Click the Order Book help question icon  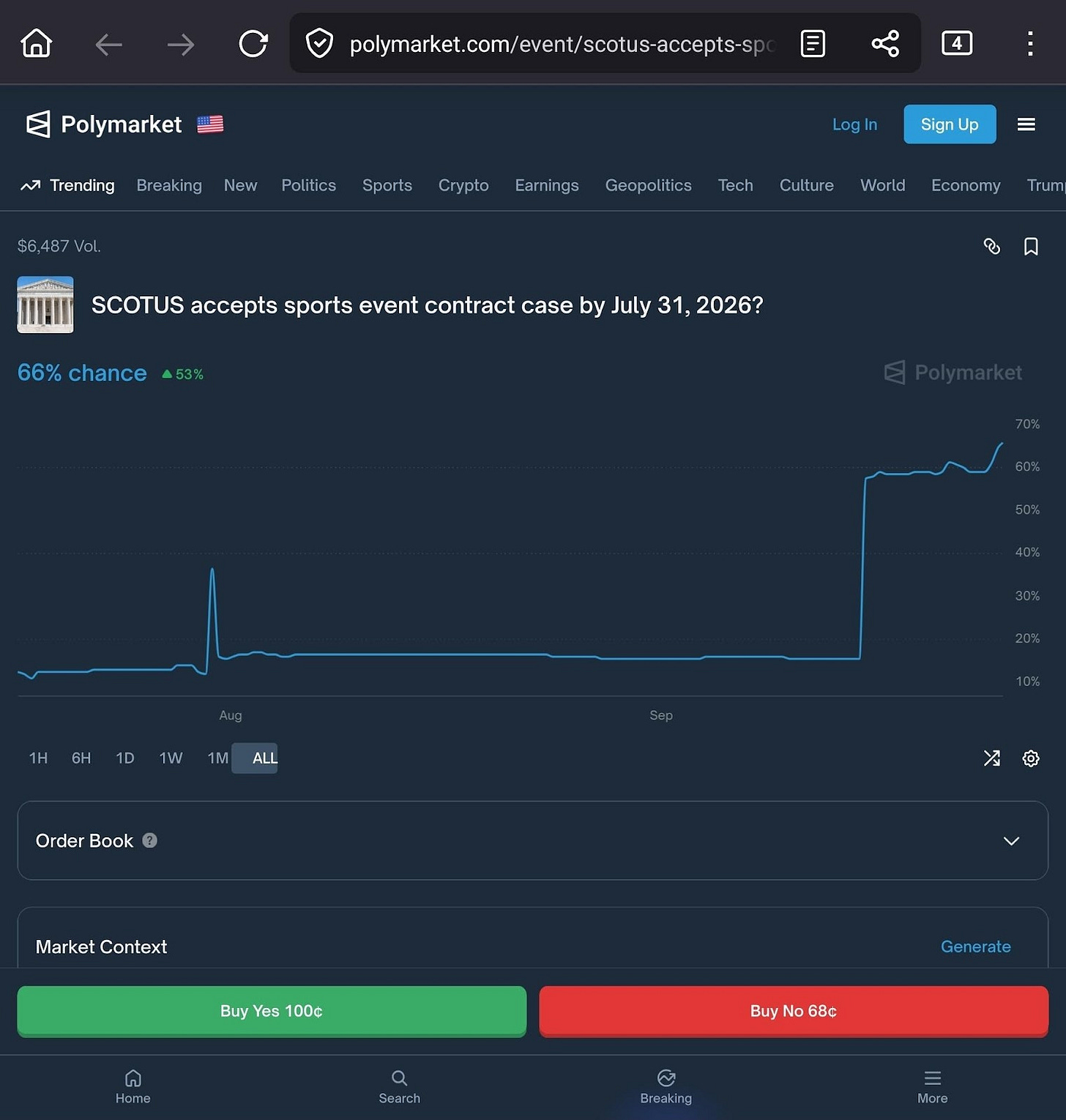(149, 840)
